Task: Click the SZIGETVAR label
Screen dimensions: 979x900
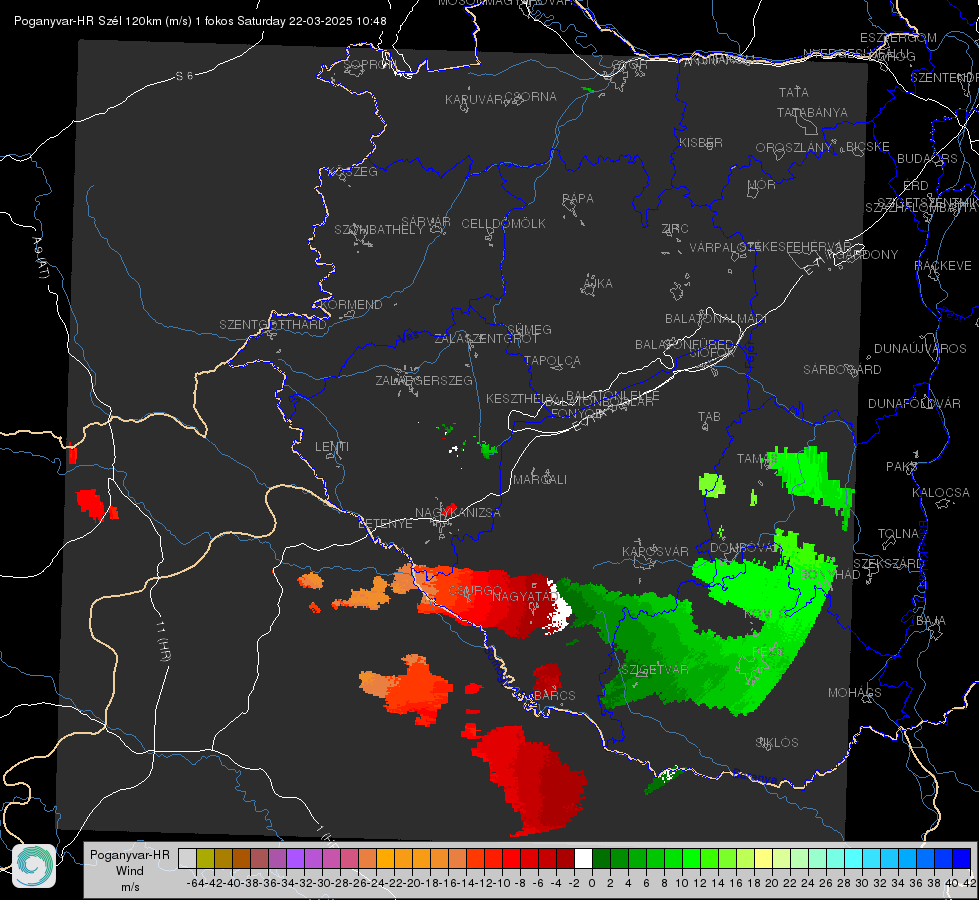Action: tap(655, 670)
